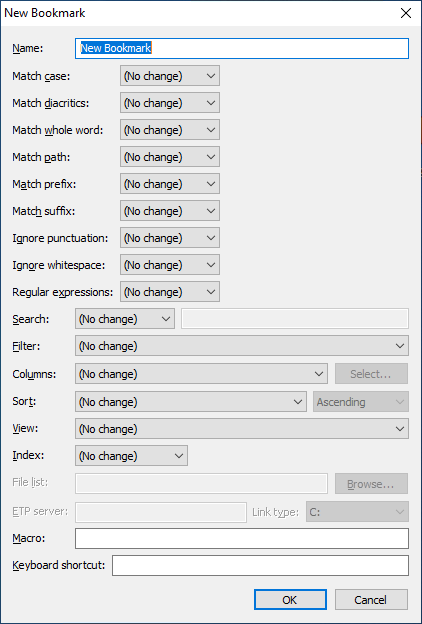Open the View dropdown
The width and height of the screenshot is (422, 624).
coord(242,429)
